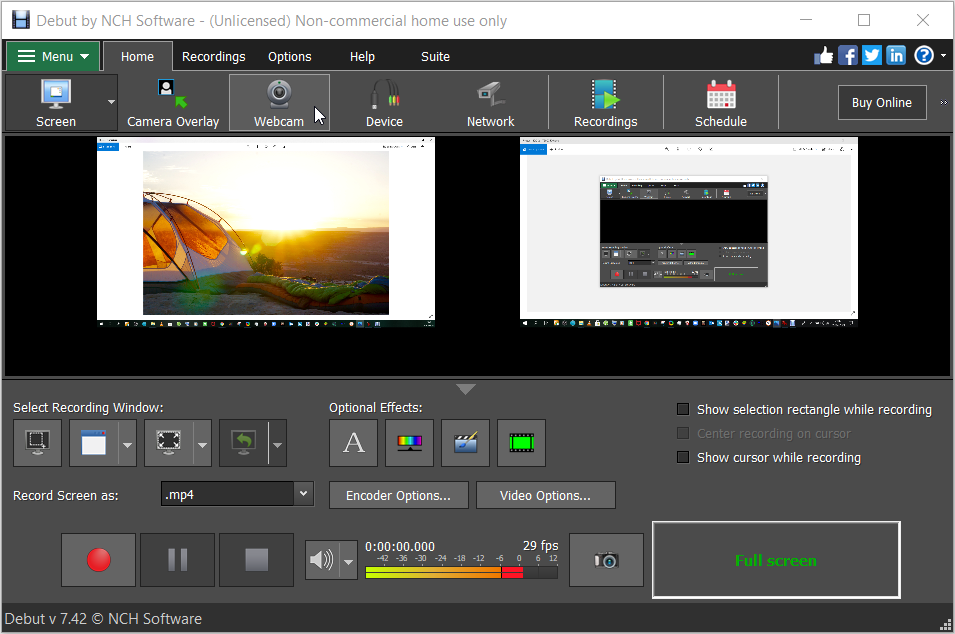
Task: Click Buy Online button
Action: point(882,102)
